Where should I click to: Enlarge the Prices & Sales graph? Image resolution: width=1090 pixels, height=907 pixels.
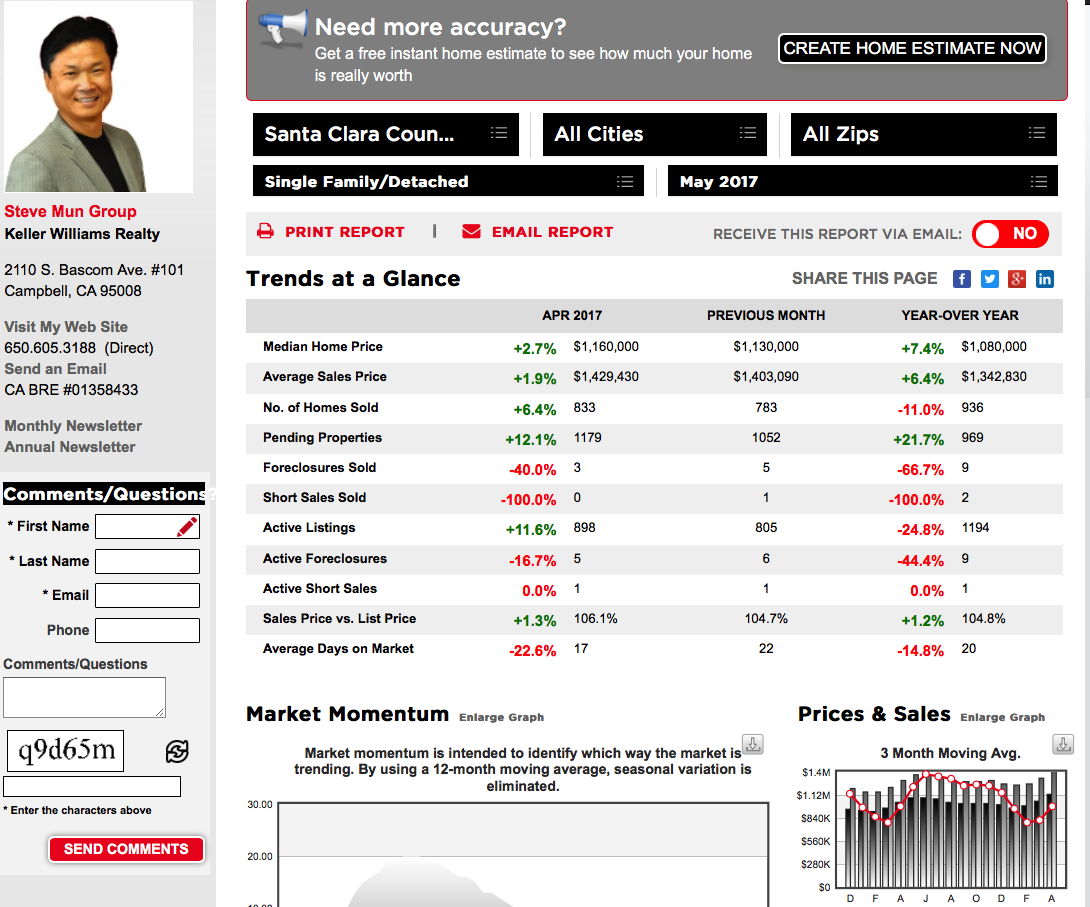point(1002,717)
